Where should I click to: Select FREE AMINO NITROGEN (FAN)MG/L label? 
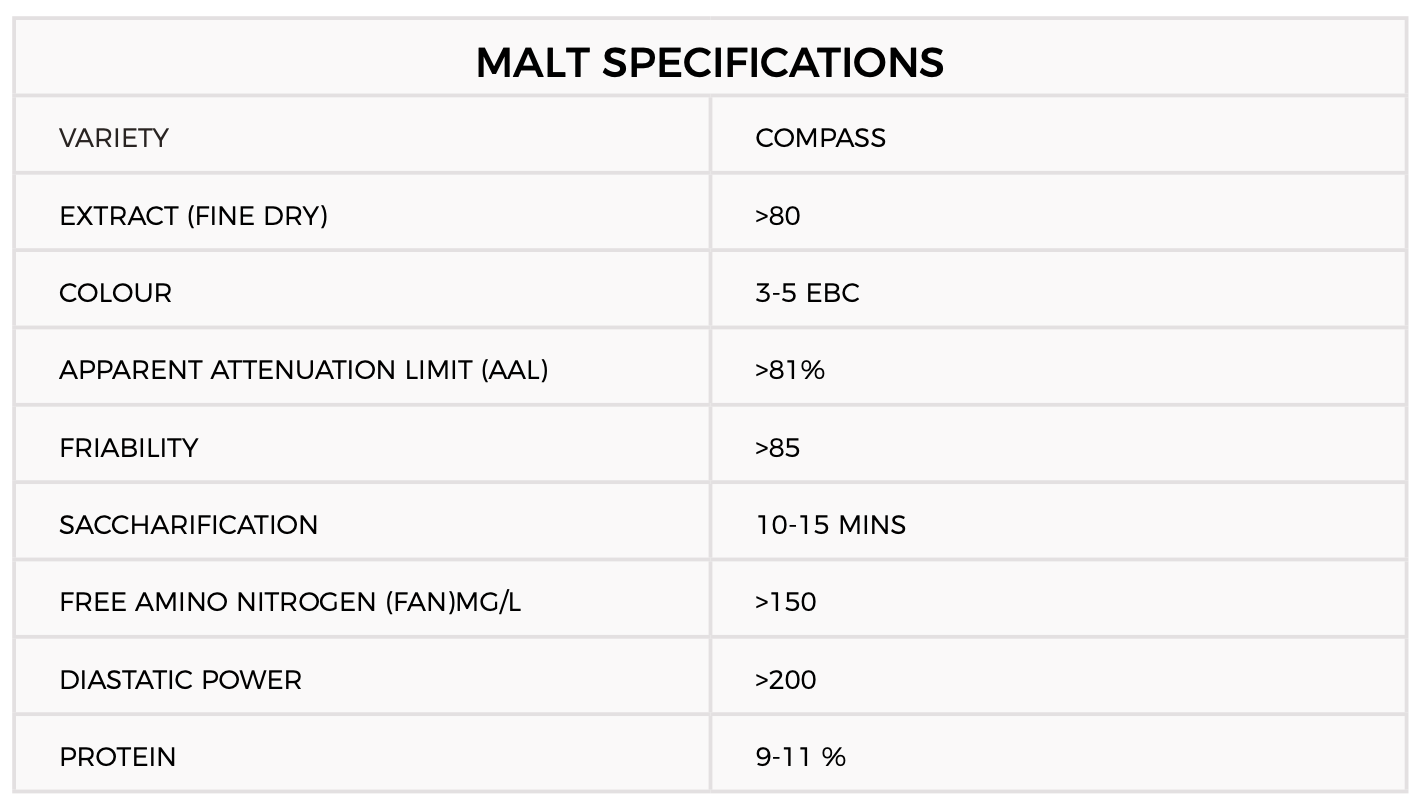coord(290,602)
